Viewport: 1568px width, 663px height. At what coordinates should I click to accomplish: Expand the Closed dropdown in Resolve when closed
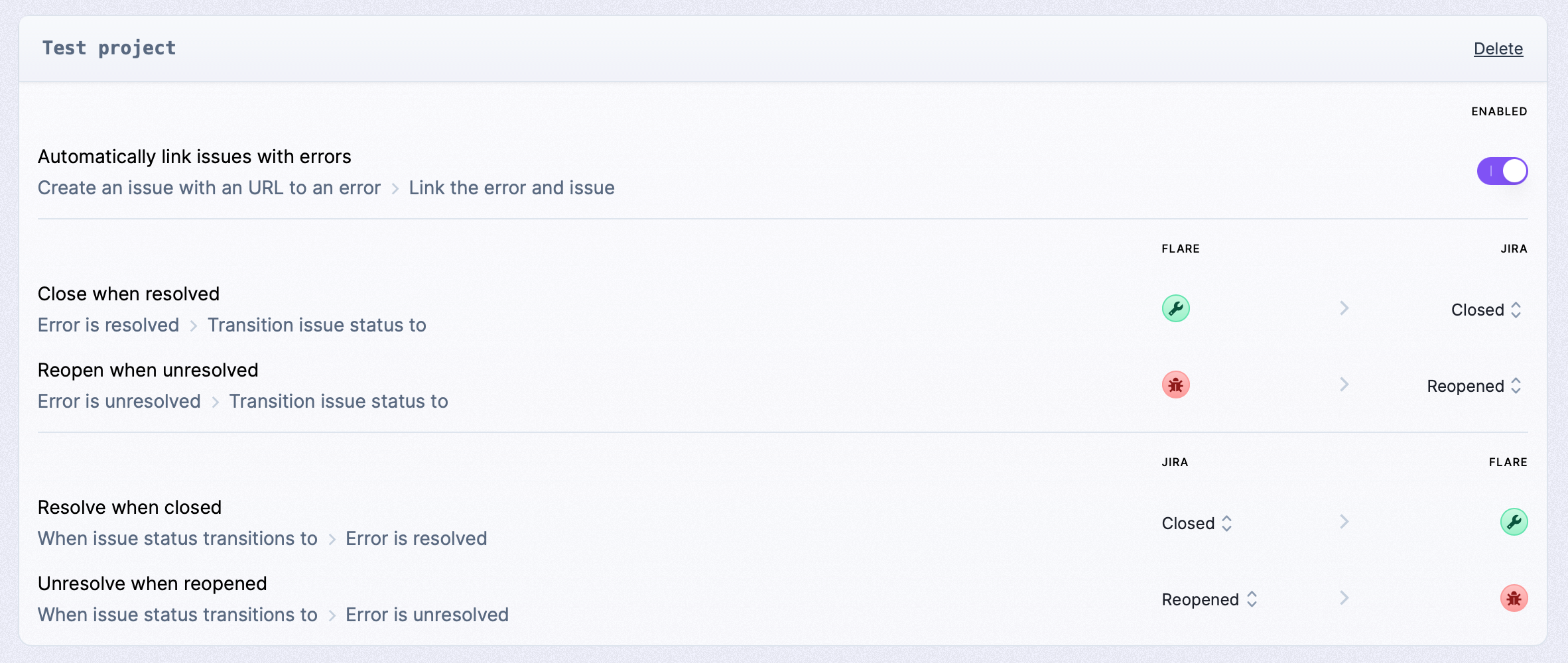pos(1197,523)
